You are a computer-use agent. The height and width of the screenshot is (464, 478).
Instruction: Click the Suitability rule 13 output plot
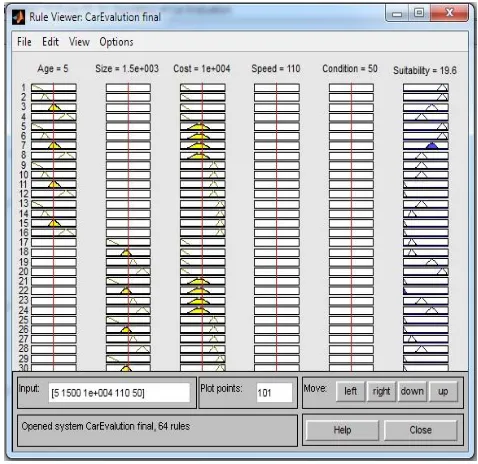coord(426,204)
